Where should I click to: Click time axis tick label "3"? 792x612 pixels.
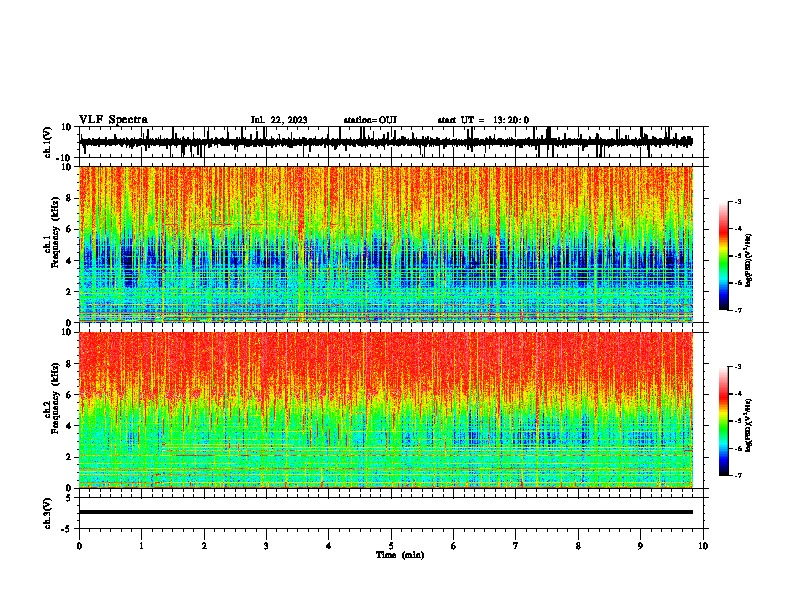point(266,546)
